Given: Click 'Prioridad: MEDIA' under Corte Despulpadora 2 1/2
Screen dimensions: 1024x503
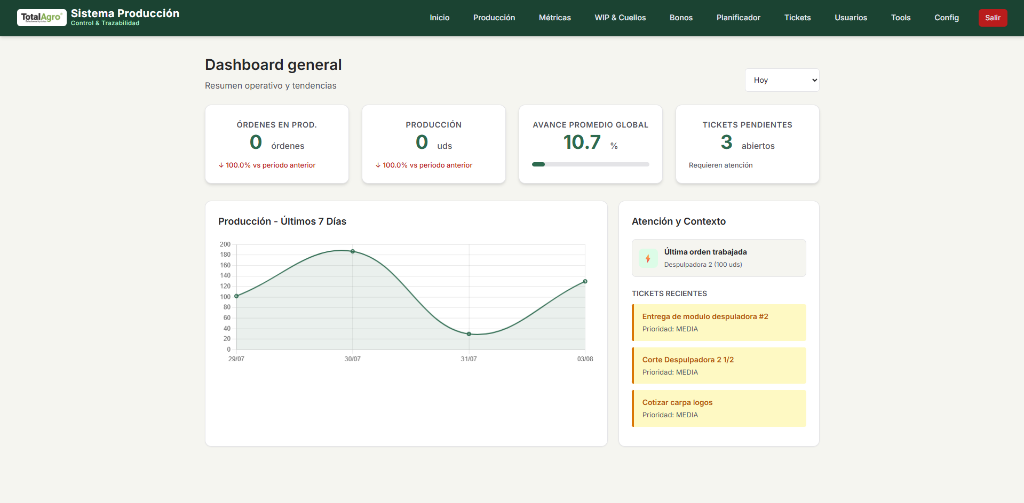Looking at the screenshot, I should point(670,372).
